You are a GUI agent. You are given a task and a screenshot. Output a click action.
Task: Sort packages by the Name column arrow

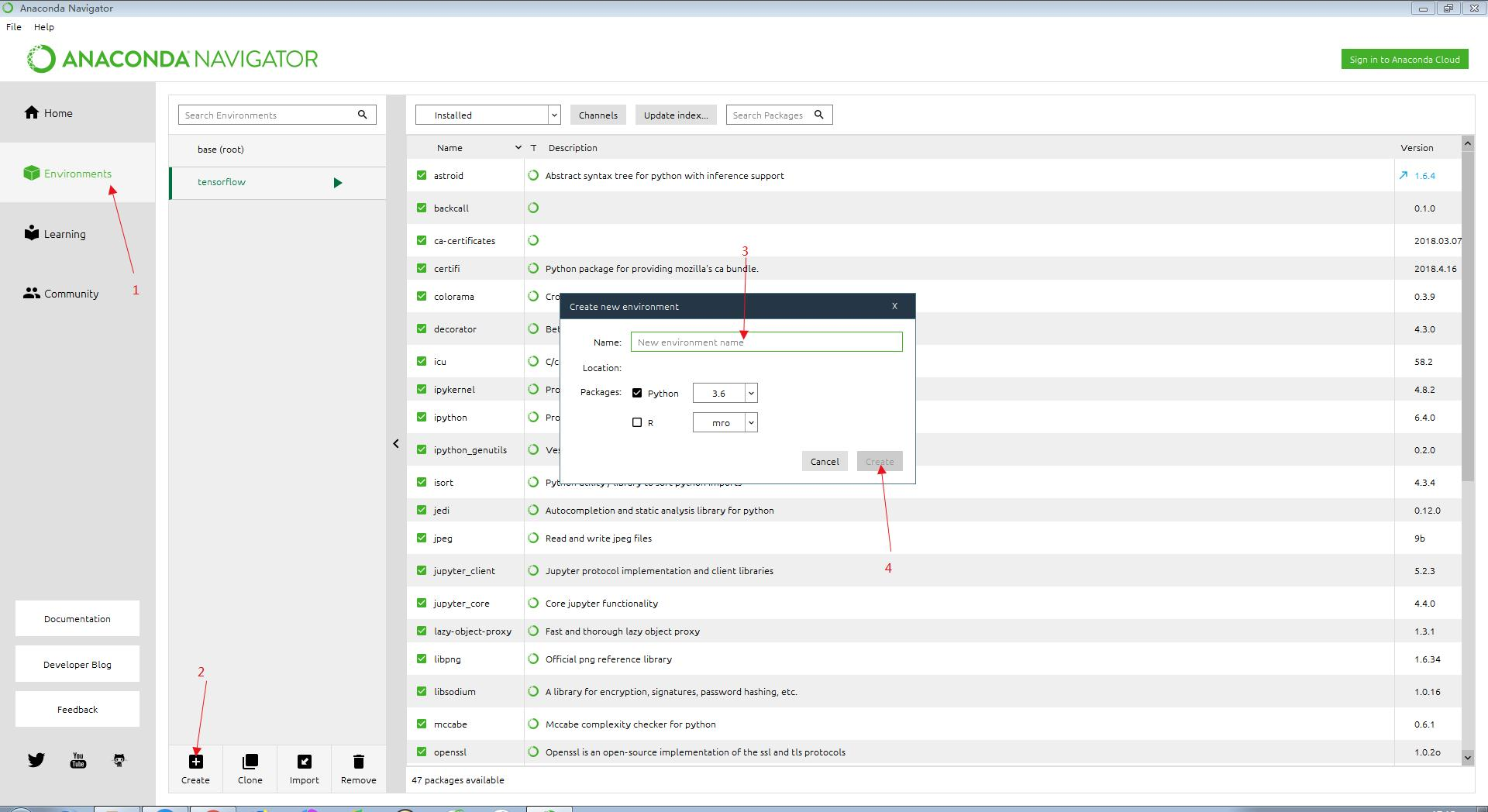518,147
